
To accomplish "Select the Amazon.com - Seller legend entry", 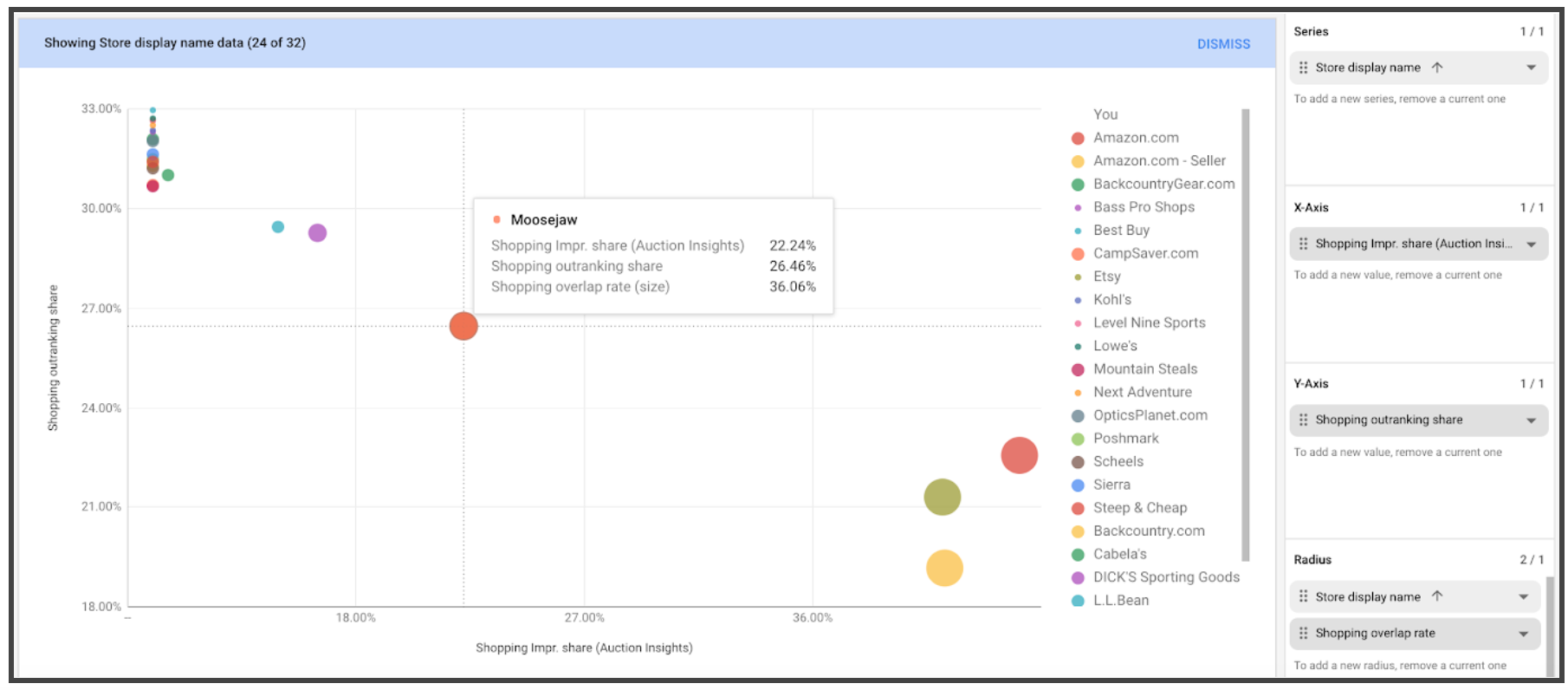I will (x=1149, y=161).
